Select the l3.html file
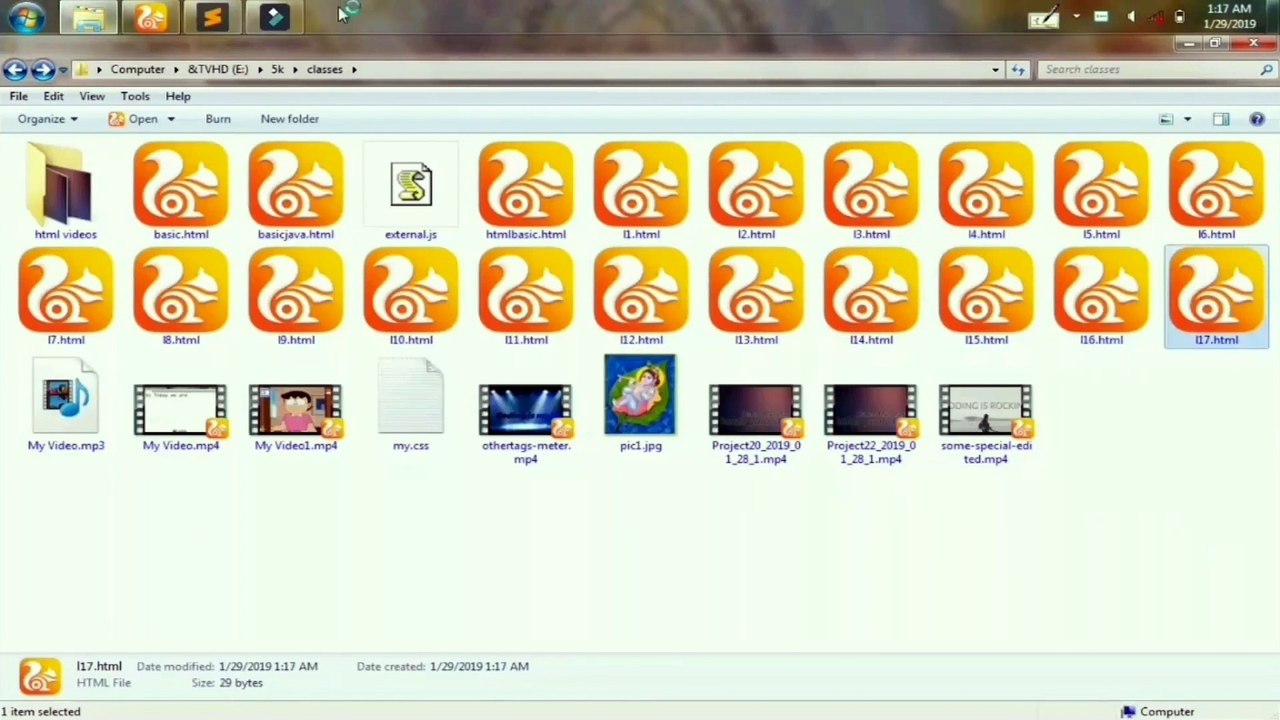 pyautogui.click(x=871, y=192)
